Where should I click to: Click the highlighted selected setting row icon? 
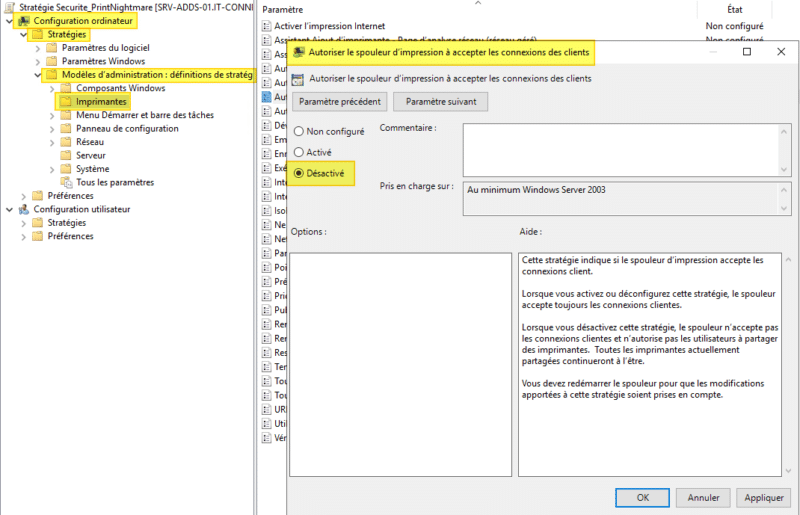tap(266, 96)
